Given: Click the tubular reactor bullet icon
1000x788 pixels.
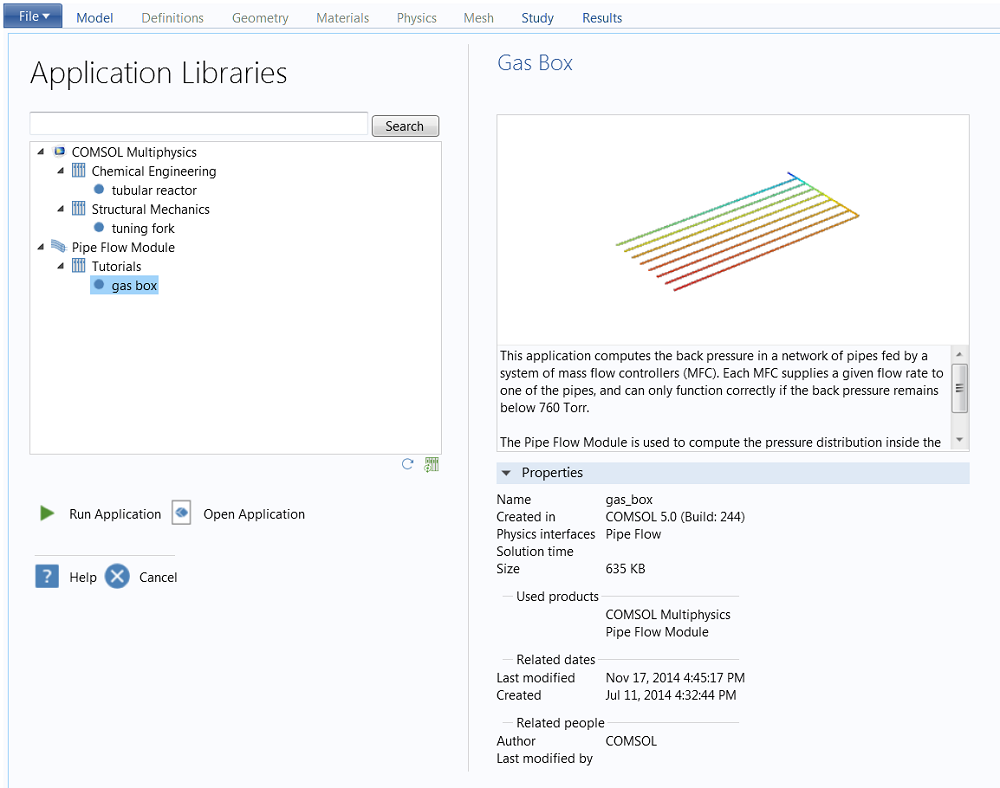Looking at the screenshot, I should 99,189.
